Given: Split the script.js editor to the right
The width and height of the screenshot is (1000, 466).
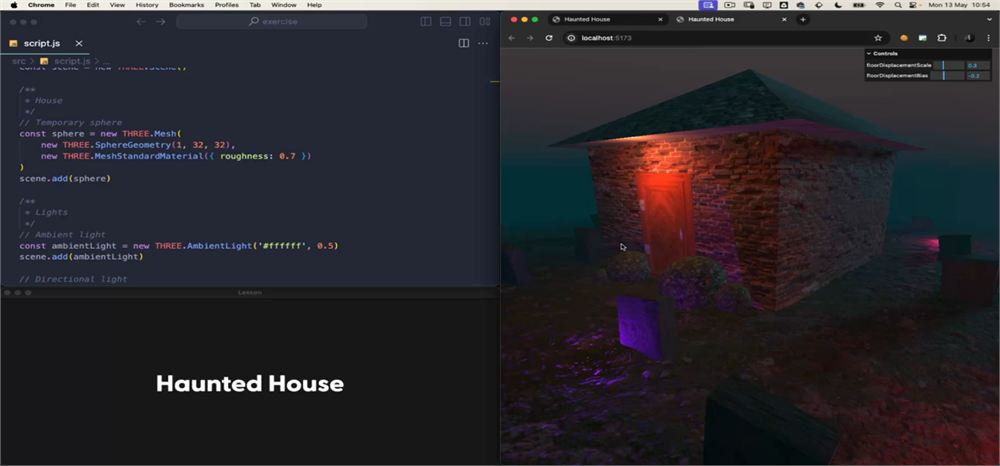Looking at the screenshot, I should 464,43.
